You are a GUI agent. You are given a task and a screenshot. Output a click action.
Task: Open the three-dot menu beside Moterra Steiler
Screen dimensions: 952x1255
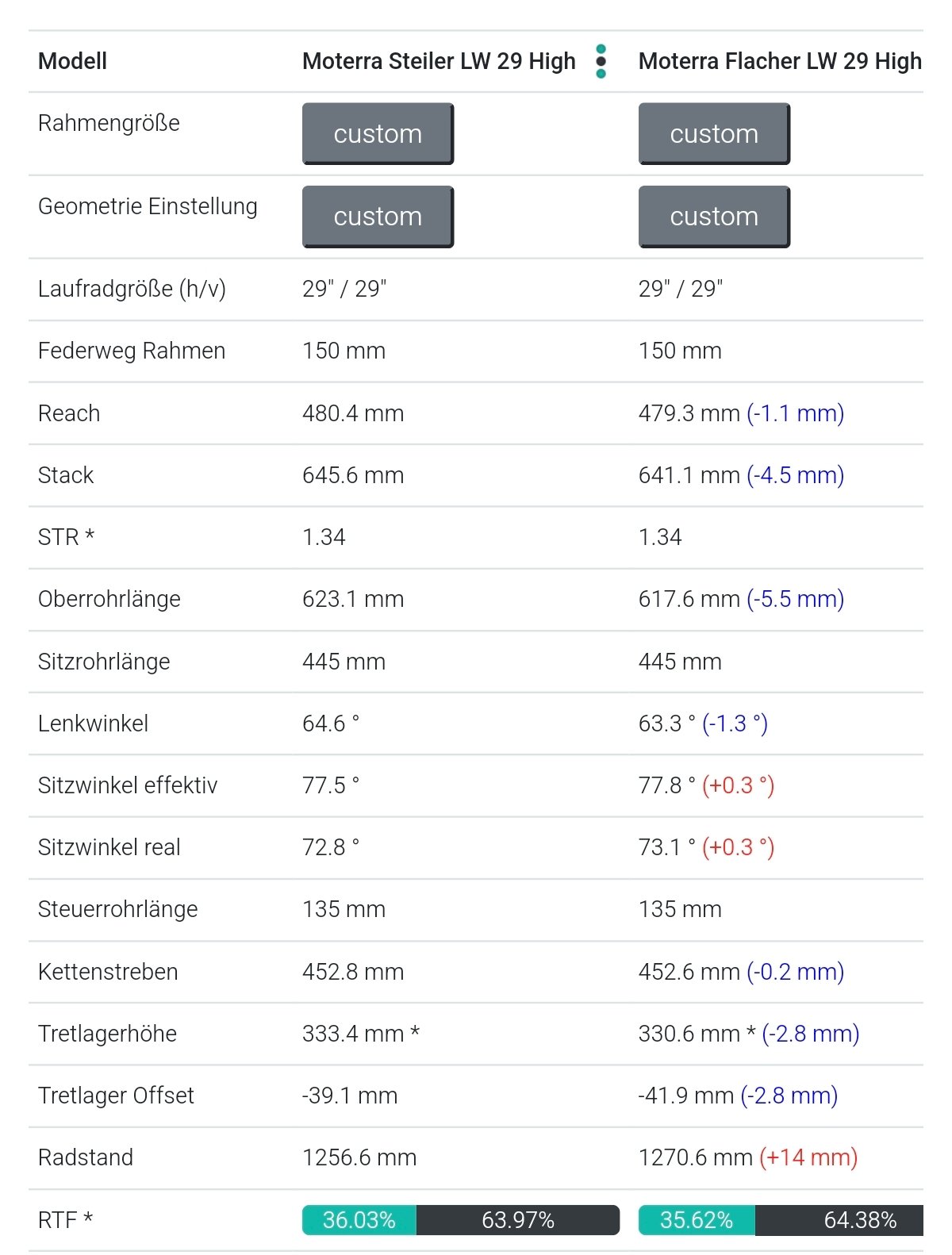point(601,61)
